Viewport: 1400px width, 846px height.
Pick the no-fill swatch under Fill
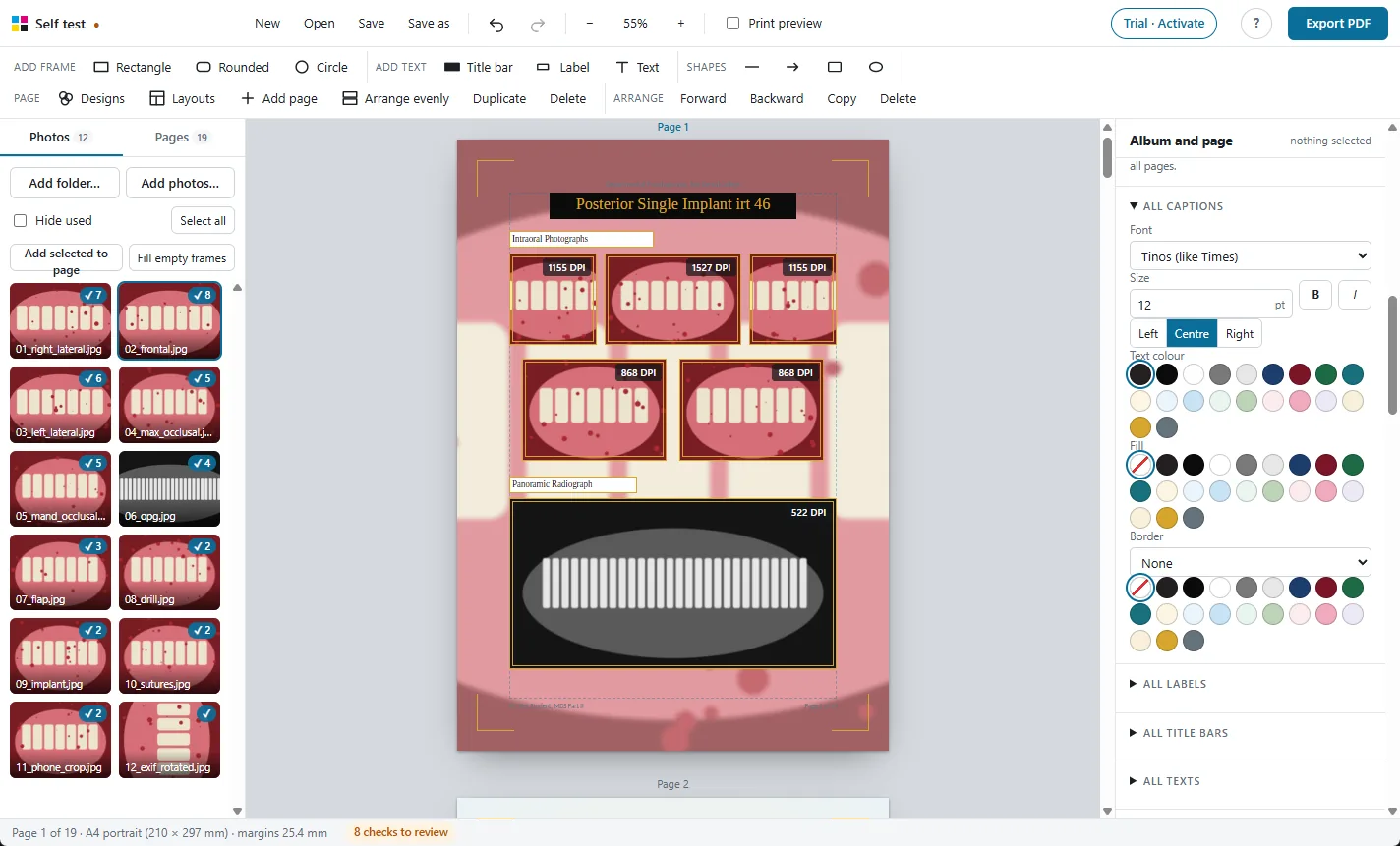(x=1140, y=465)
